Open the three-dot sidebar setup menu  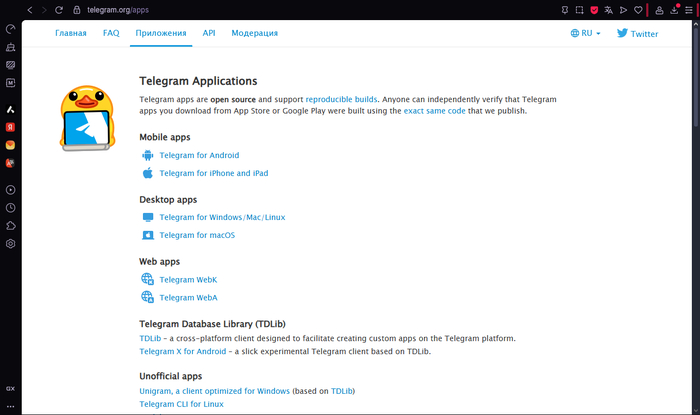tap(10, 407)
